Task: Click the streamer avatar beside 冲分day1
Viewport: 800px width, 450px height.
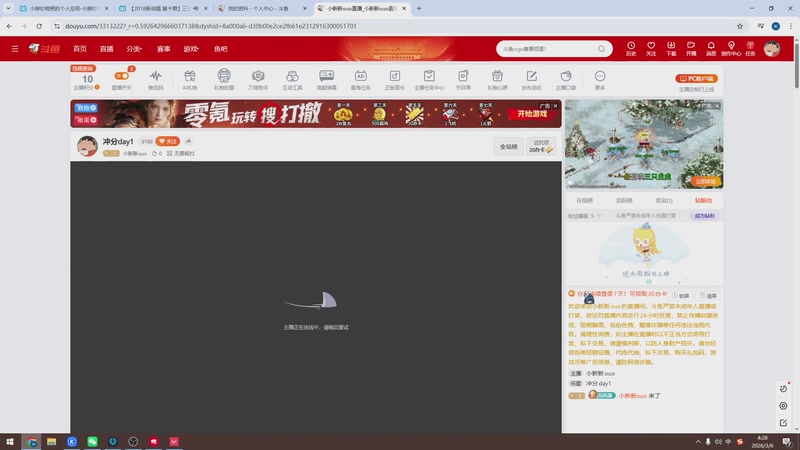Action: pyautogui.click(x=87, y=146)
